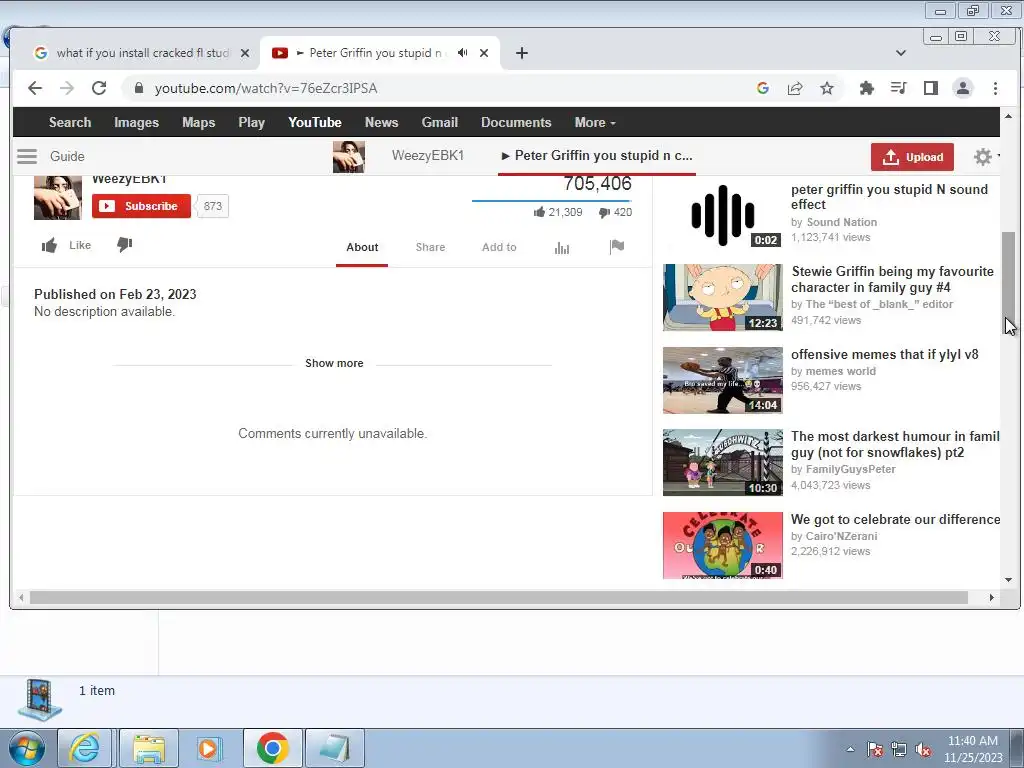1024x768 pixels.
Task: Click the red Upload button
Action: coord(912,157)
